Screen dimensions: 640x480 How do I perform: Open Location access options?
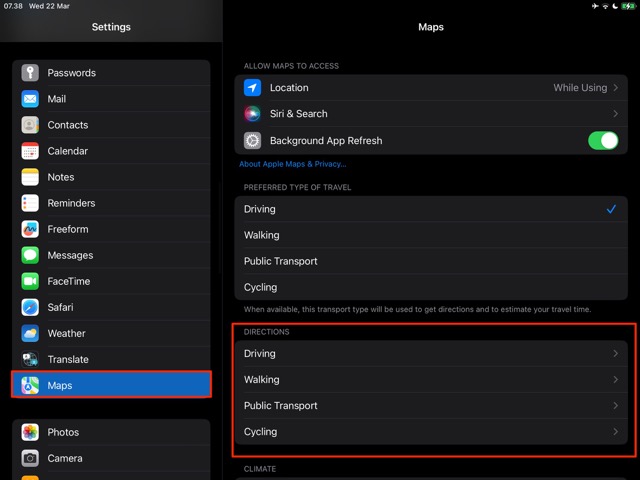click(430, 88)
